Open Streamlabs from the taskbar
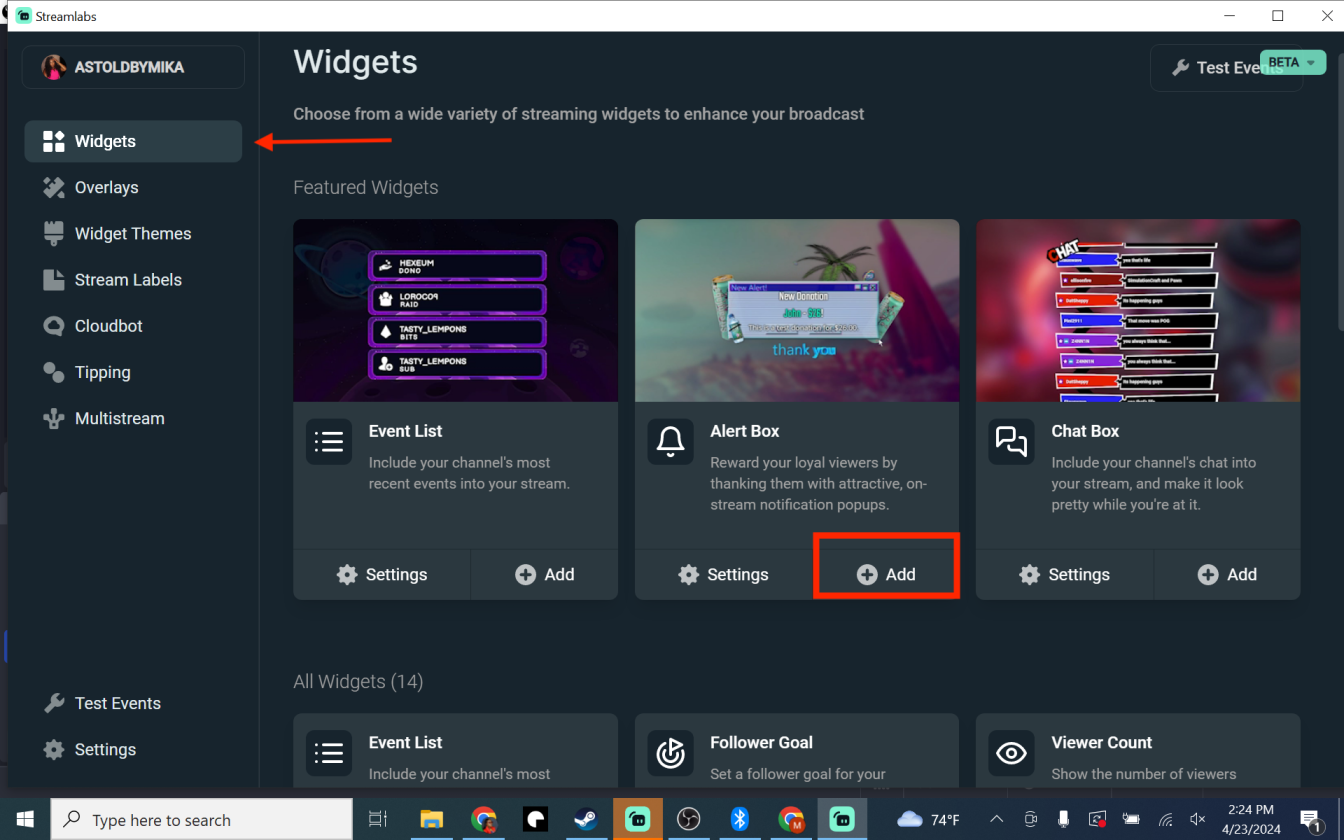Screen dimensions: 1344x840 pyautogui.click(x=637, y=818)
